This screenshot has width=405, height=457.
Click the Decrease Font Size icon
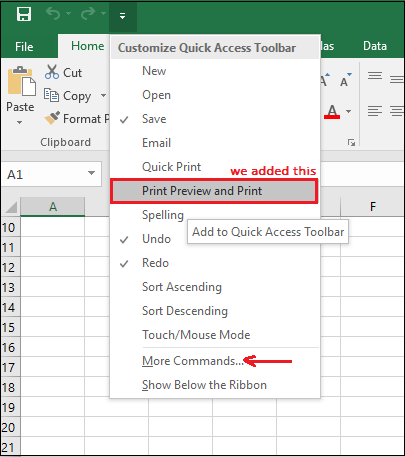click(346, 79)
